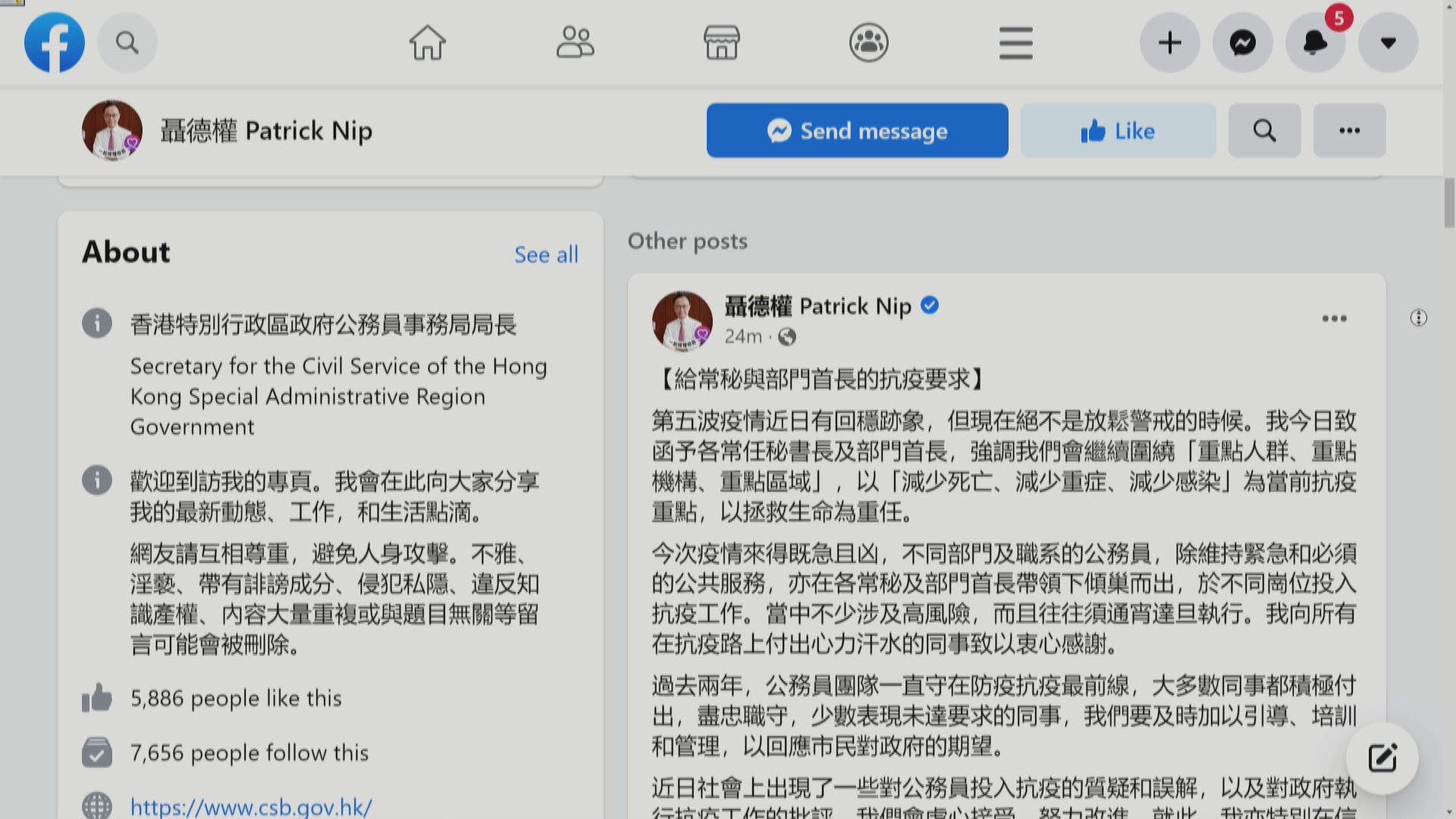Image resolution: width=1456 pixels, height=819 pixels.
Task: Open the floating compose post pencil icon
Action: 1382,757
